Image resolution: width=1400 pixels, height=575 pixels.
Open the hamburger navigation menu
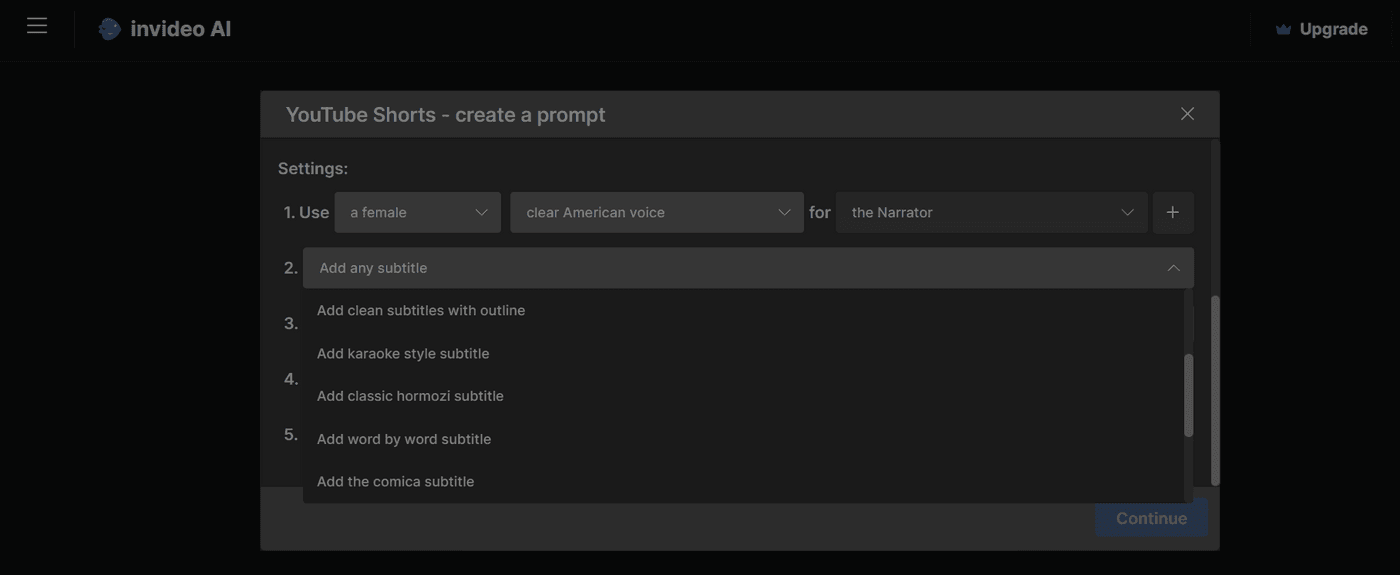click(37, 26)
